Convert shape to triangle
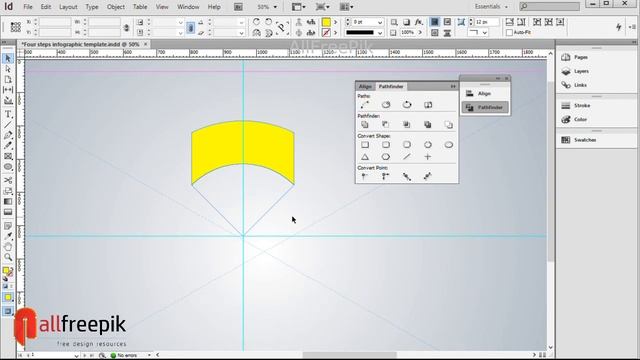This screenshot has width=640, height=360. click(x=364, y=157)
